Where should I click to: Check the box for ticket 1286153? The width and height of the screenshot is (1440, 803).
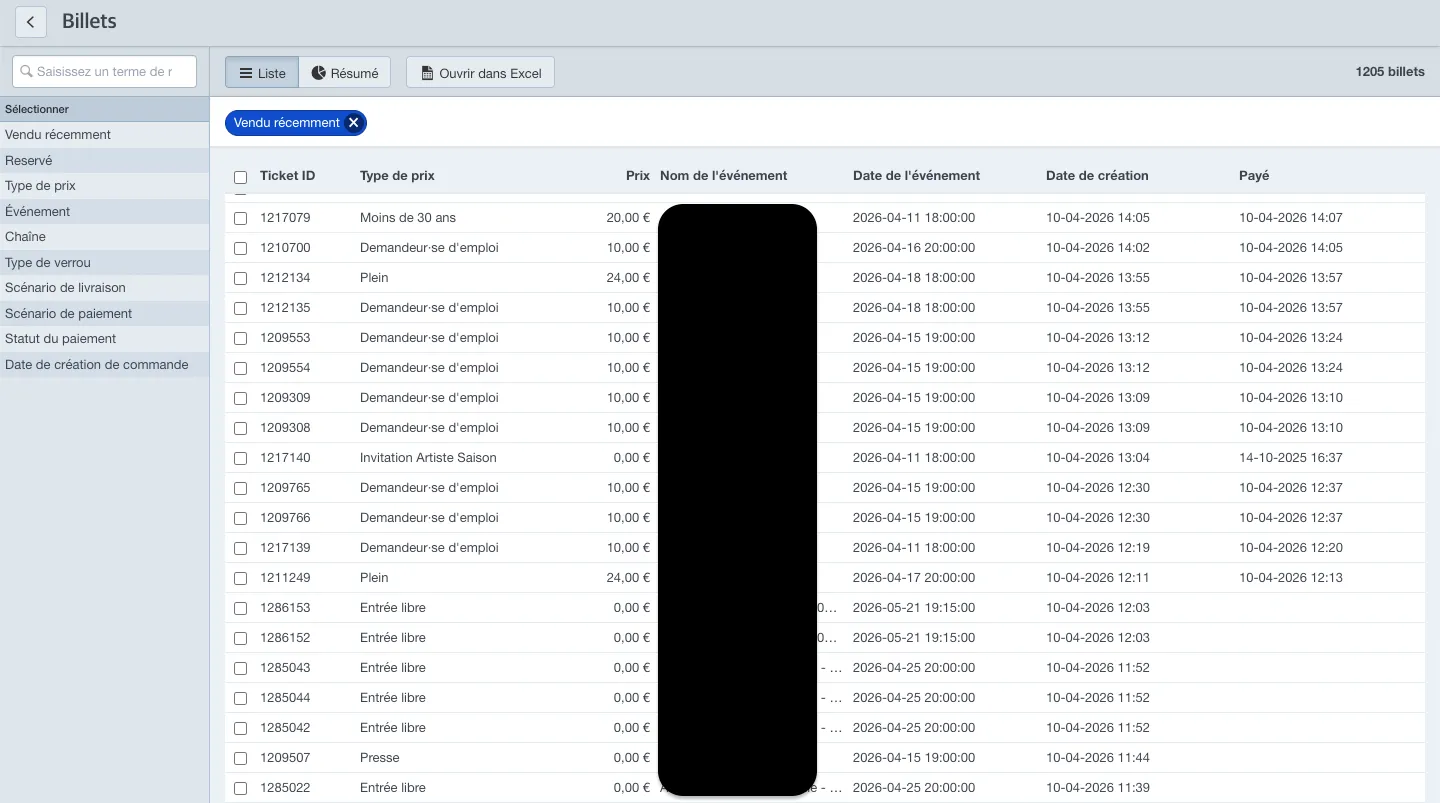pos(240,608)
